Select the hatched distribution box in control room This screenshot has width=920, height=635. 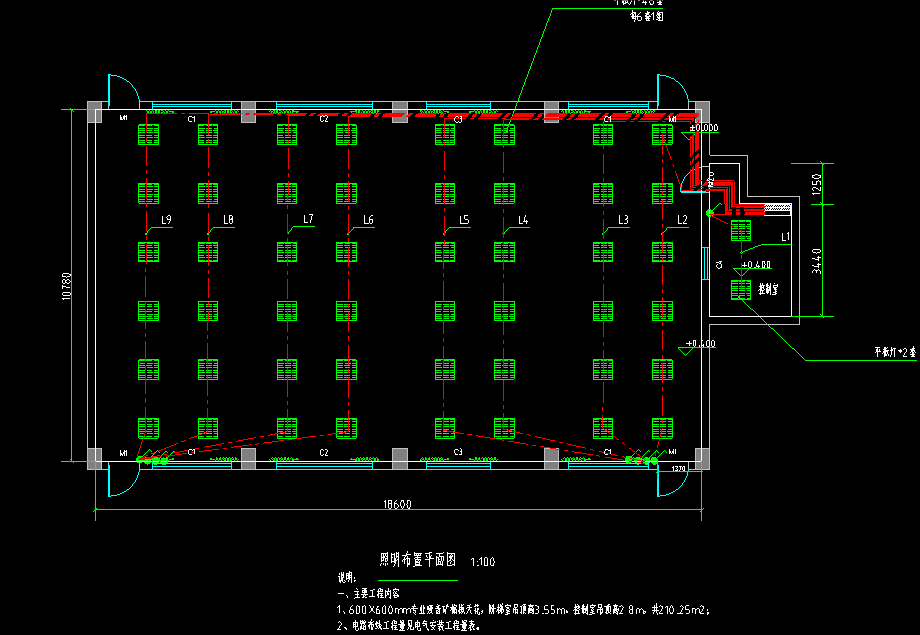pos(777,207)
